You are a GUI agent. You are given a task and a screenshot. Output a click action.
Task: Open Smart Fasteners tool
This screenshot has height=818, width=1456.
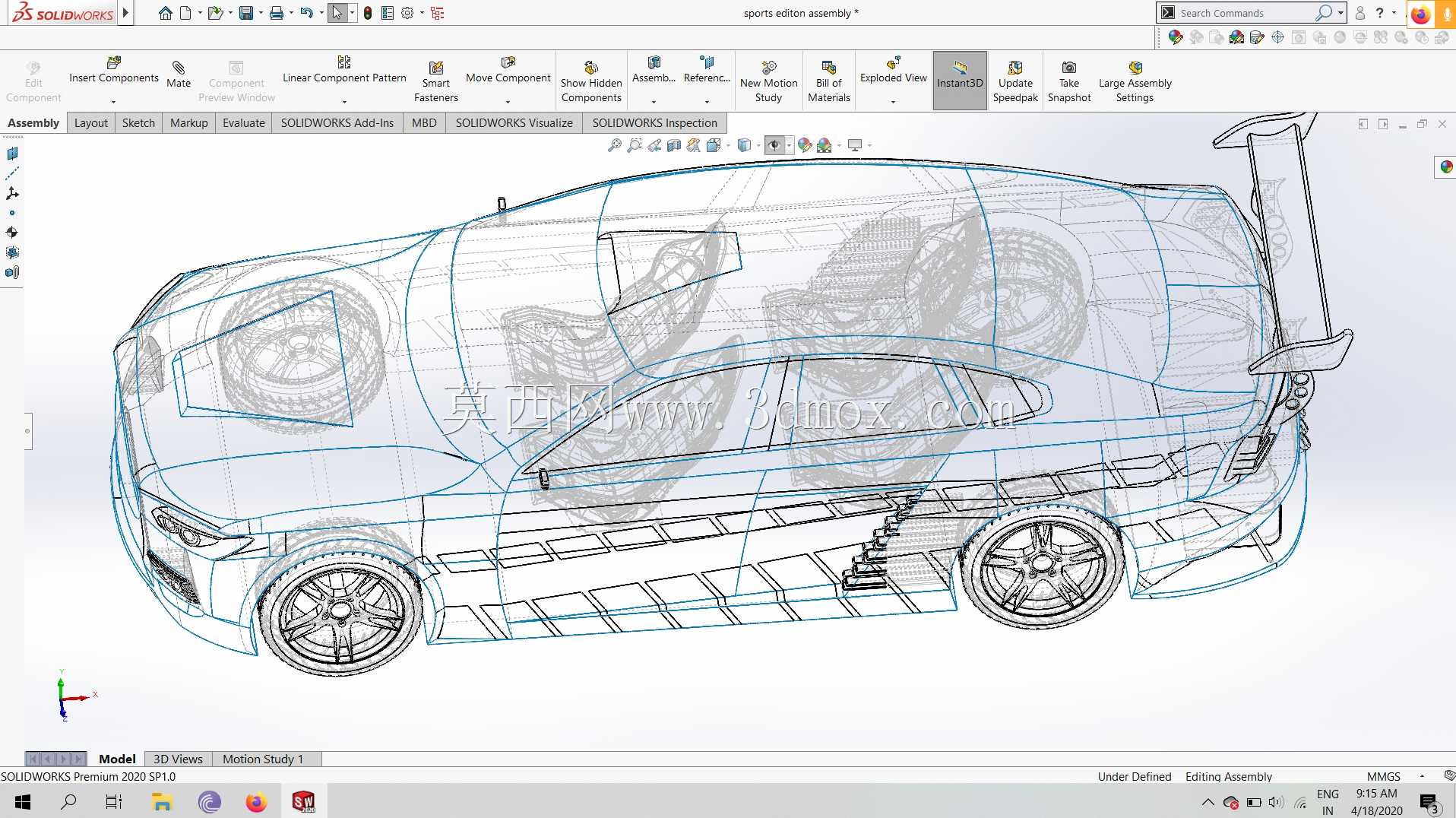coord(436,81)
